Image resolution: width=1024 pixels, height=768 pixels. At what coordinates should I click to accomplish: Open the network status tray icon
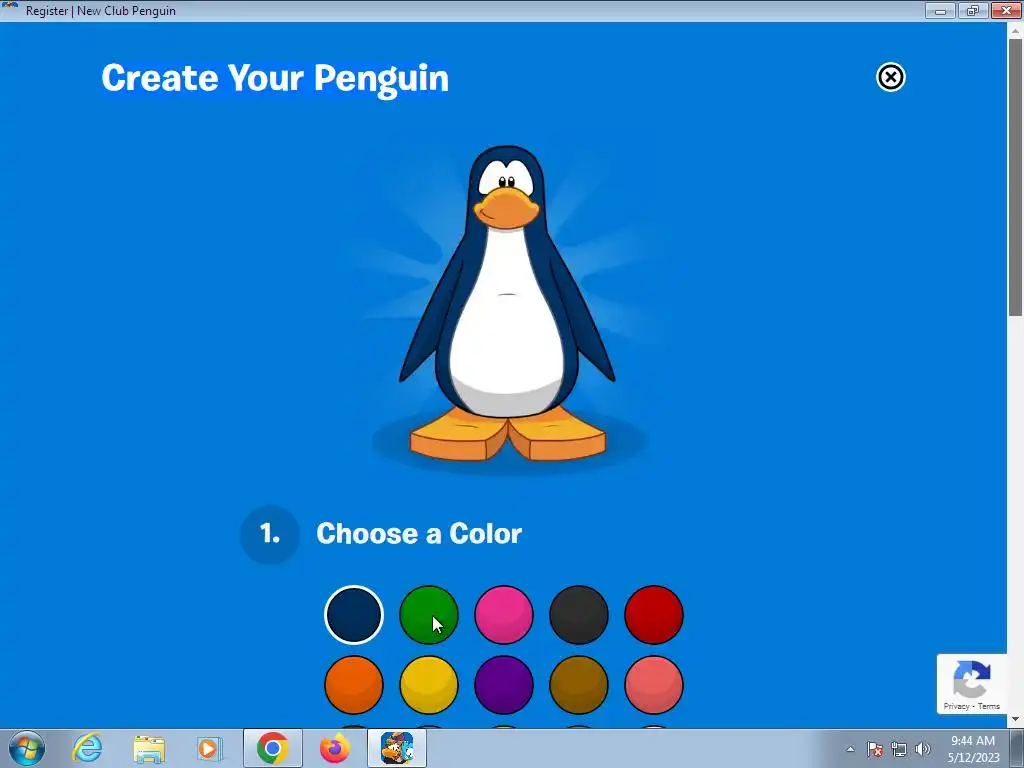pos(899,749)
